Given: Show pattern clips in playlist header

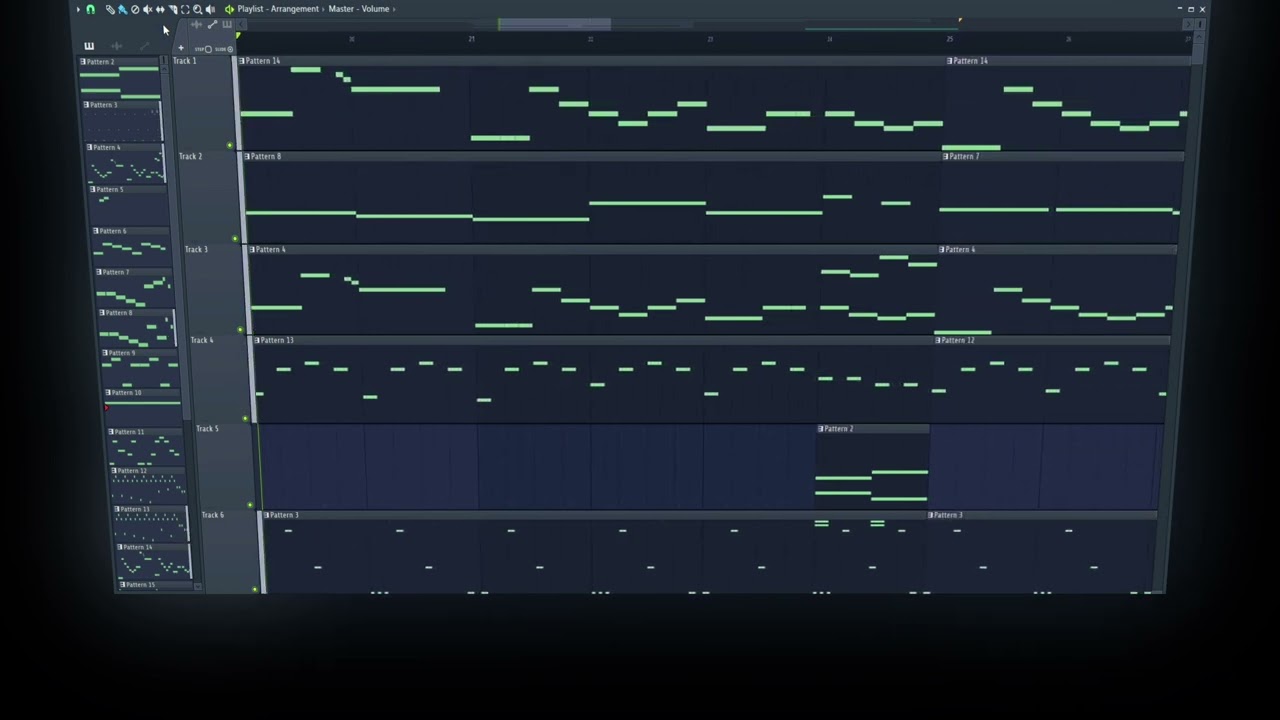Looking at the screenshot, I should pyautogui.click(x=227, y=25).
